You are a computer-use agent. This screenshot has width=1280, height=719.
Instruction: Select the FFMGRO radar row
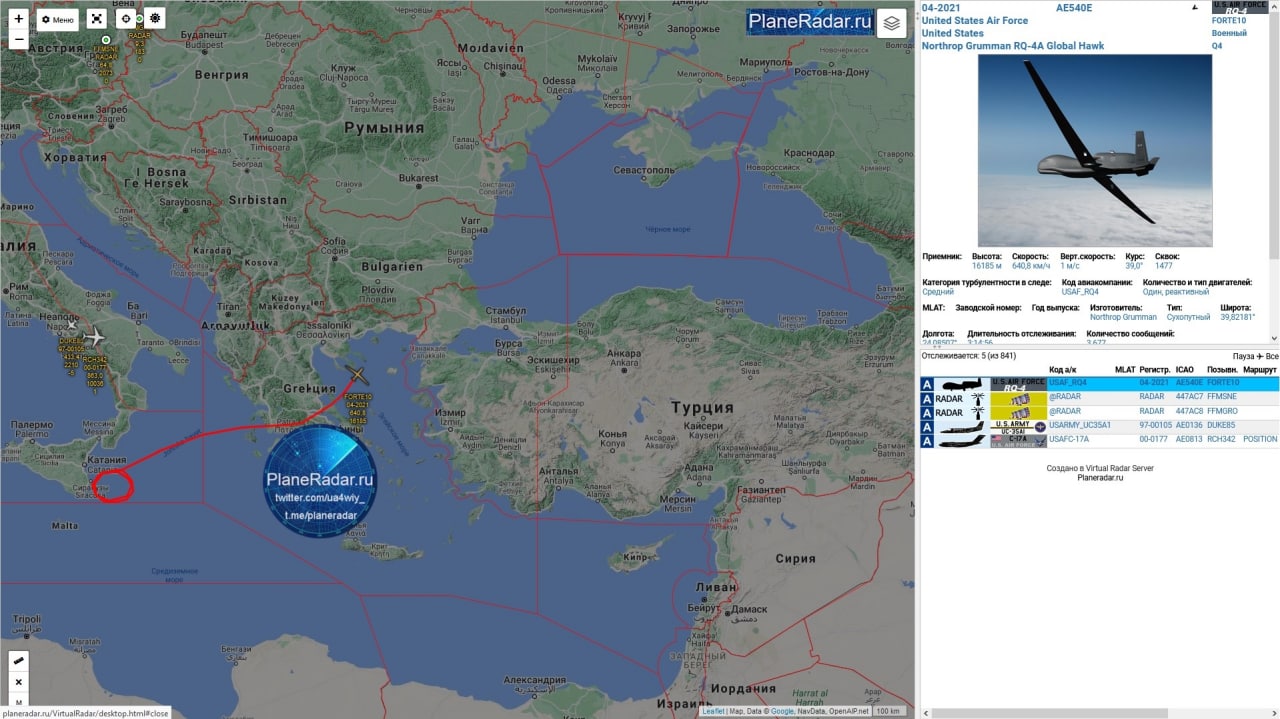1099,411
